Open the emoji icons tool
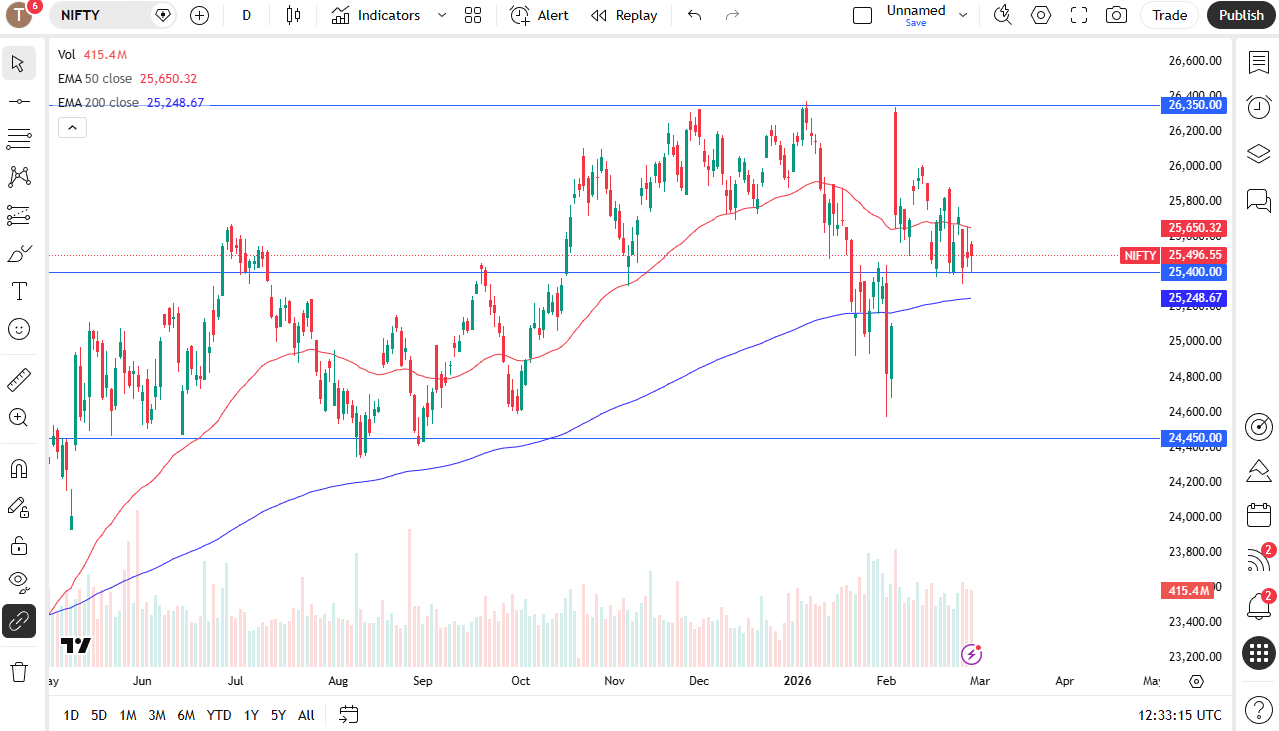This screenshot has width=1279, height=731. 18,329
